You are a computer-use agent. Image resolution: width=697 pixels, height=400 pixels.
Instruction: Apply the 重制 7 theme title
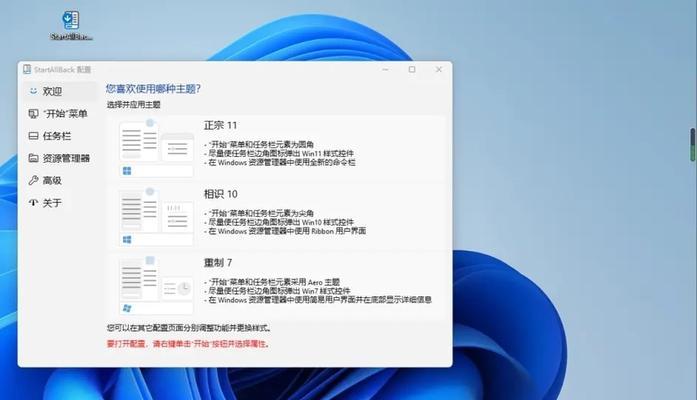(218, 262)
